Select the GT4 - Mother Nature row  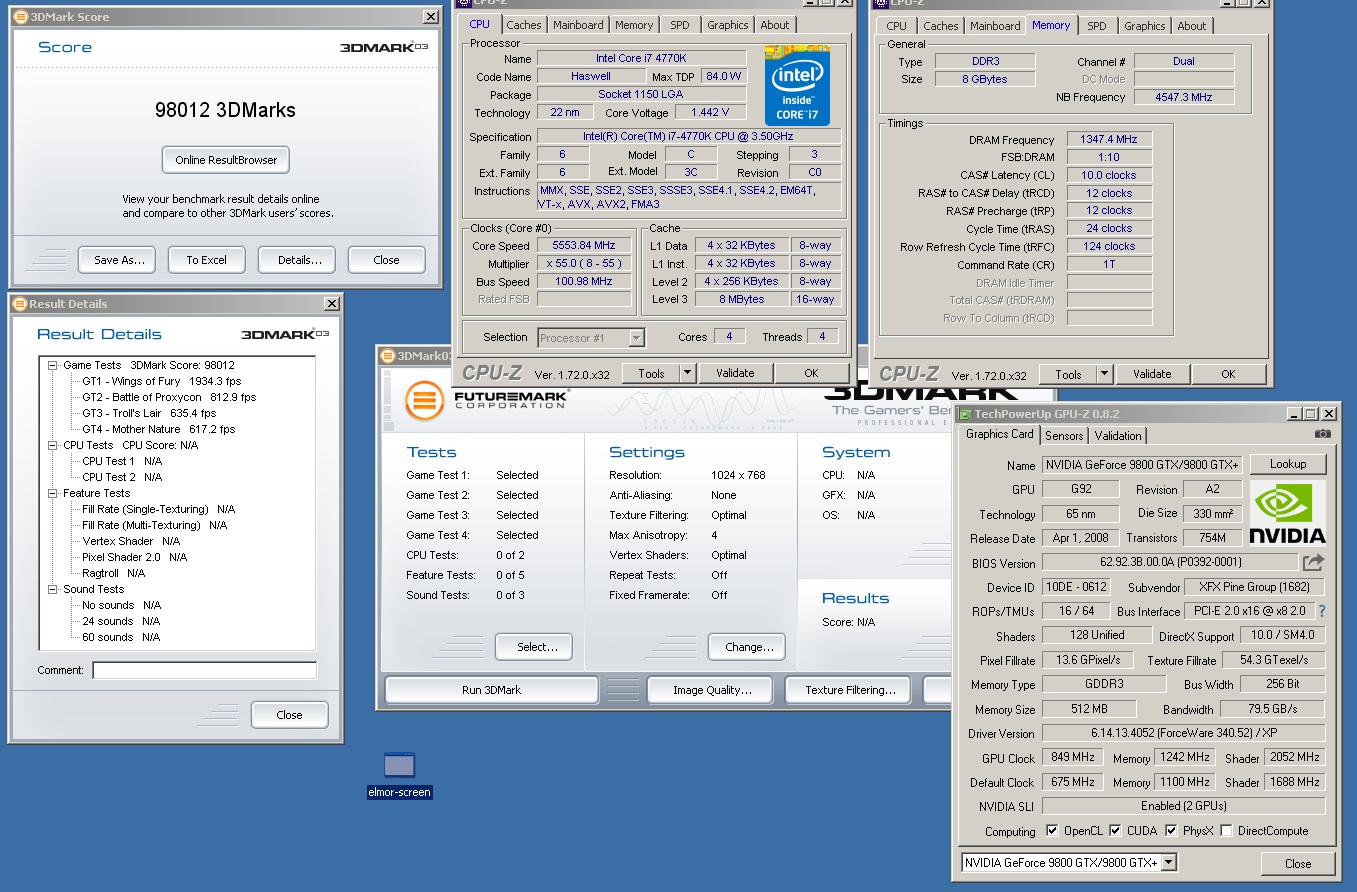(x=158, y=429)
